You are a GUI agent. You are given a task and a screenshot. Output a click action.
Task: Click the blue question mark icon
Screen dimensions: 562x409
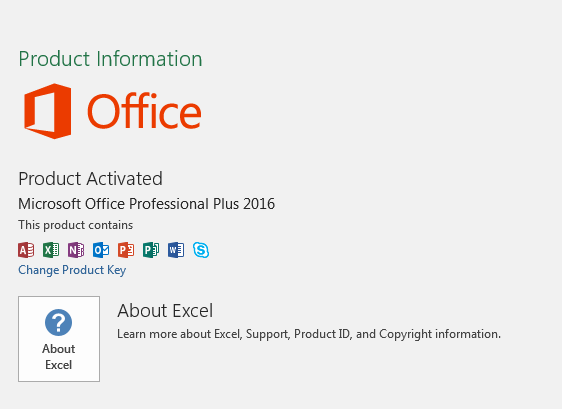58,322
